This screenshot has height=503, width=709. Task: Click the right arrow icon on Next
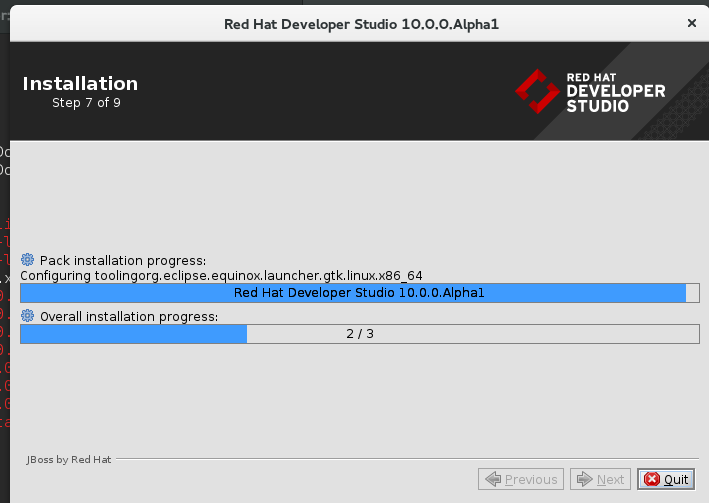[x=585, y=479]
